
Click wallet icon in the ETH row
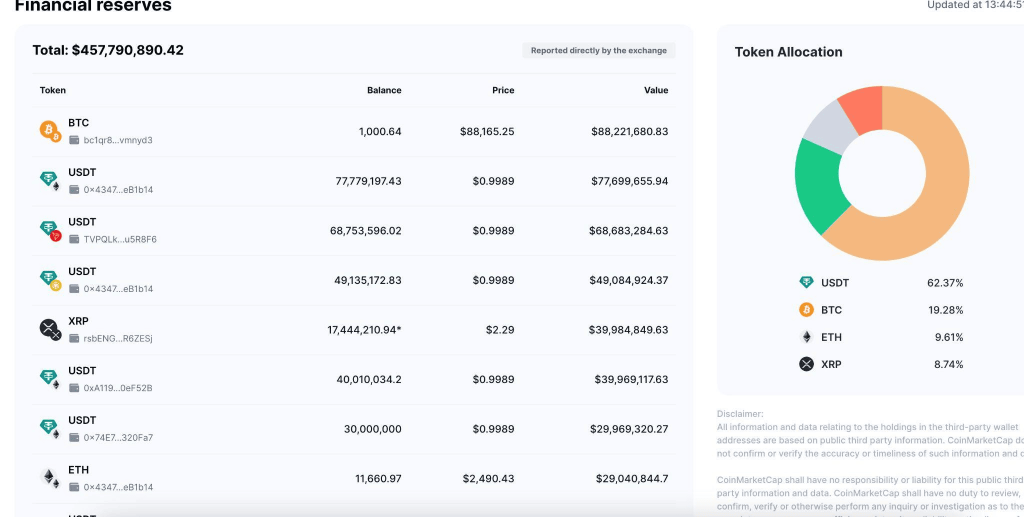coord(74,487)
